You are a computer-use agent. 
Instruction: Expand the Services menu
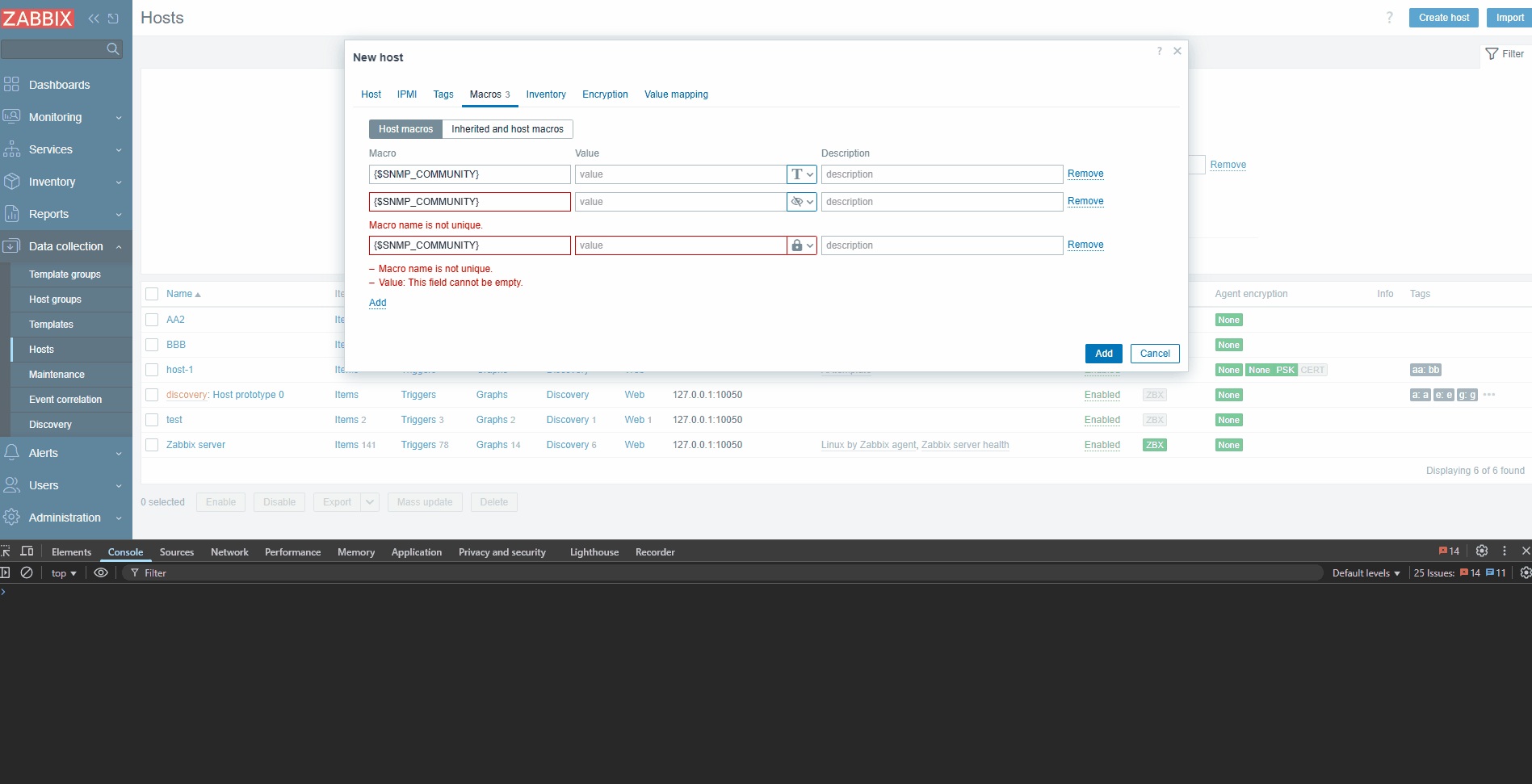[x=119, y=150]
